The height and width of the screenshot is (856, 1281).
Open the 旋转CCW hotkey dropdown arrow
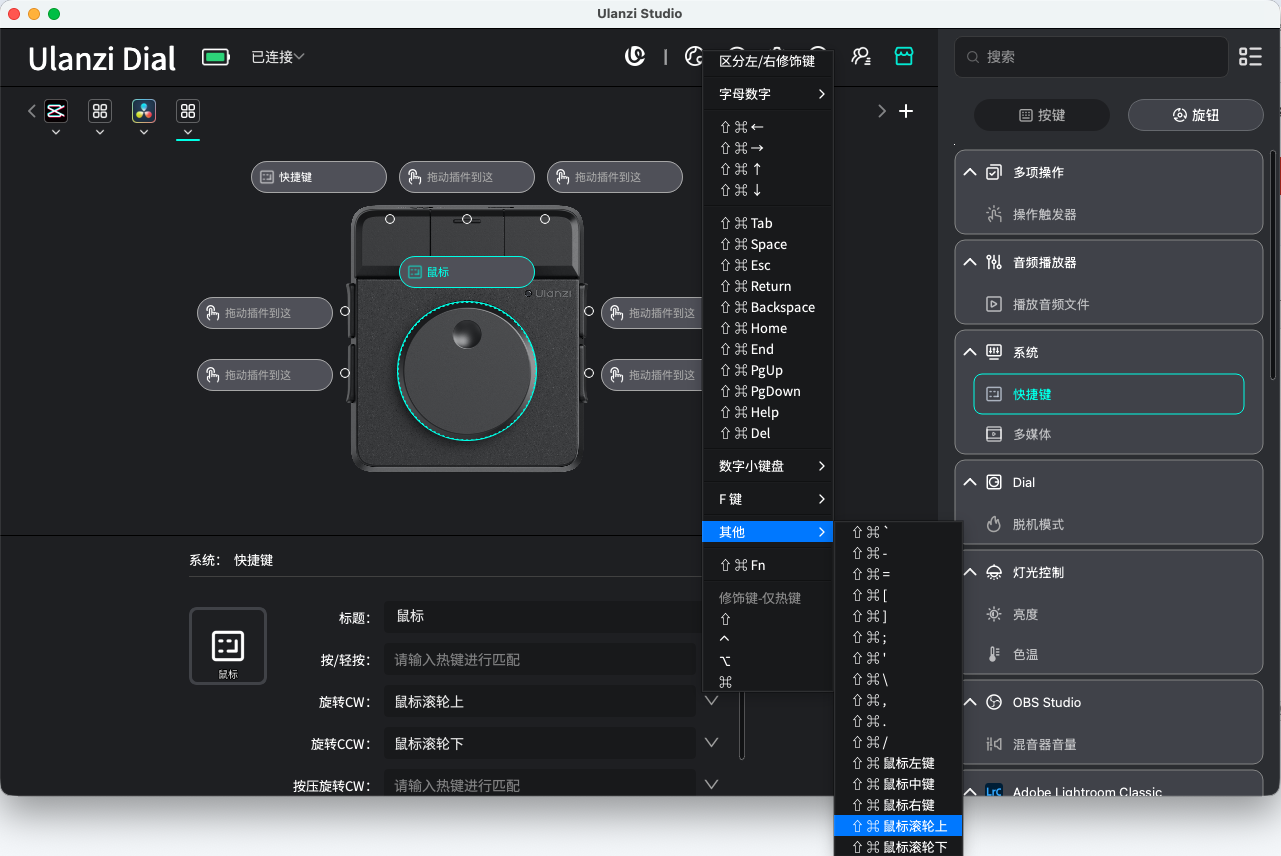(x=712, y=743)
